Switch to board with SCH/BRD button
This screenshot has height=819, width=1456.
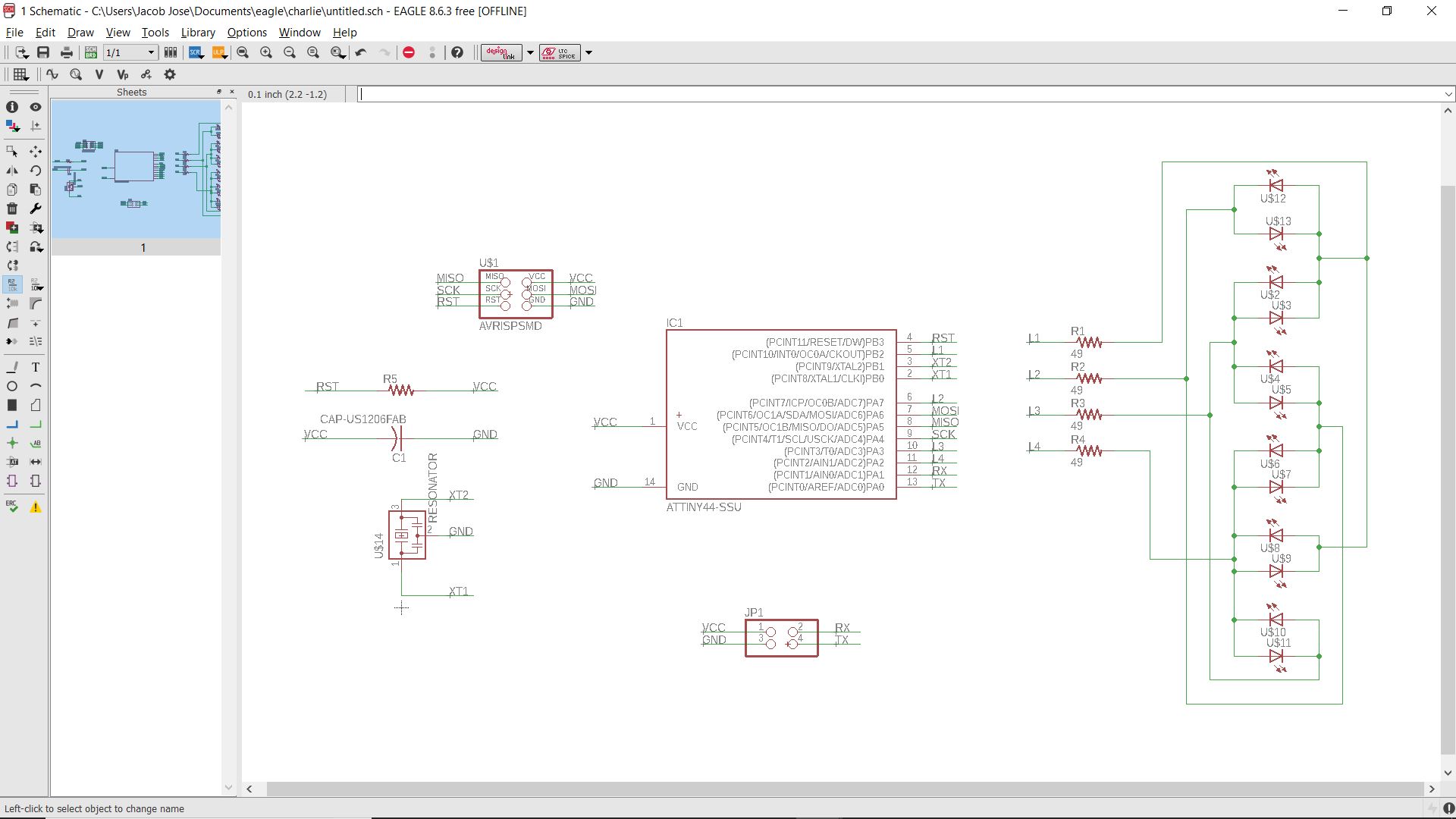tap(91, 52)
